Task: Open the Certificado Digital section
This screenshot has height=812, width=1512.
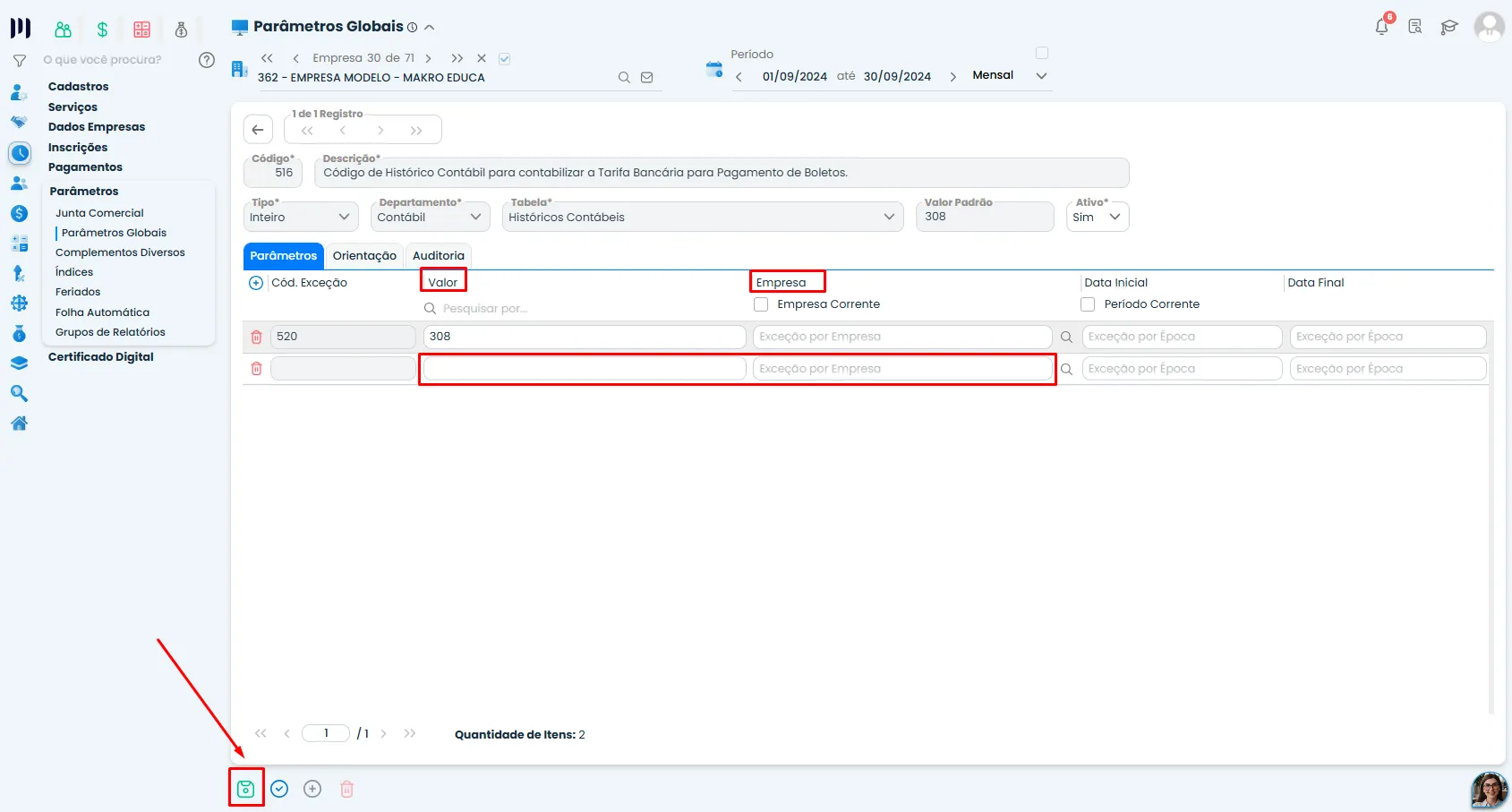Action: tap(101, 357)
